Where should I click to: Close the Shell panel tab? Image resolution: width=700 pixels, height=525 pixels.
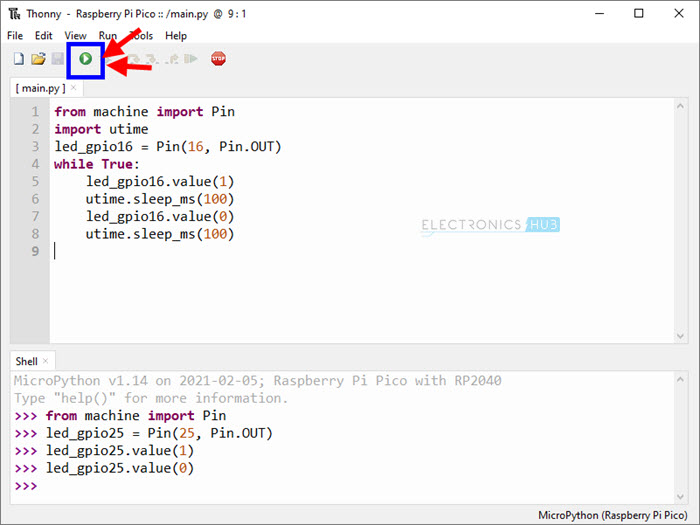coord(46,361)
